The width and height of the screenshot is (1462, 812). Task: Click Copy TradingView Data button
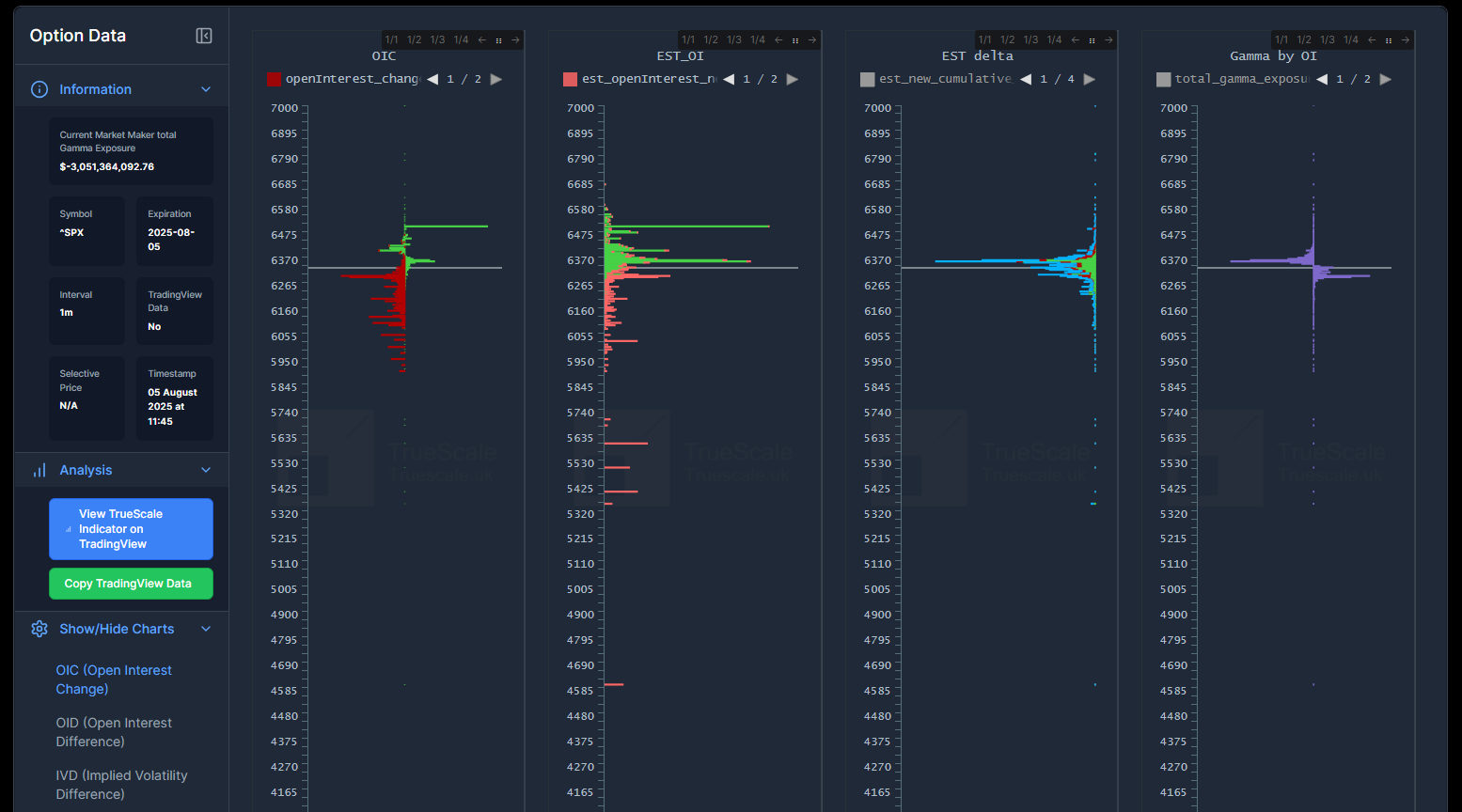coord(131,584)
